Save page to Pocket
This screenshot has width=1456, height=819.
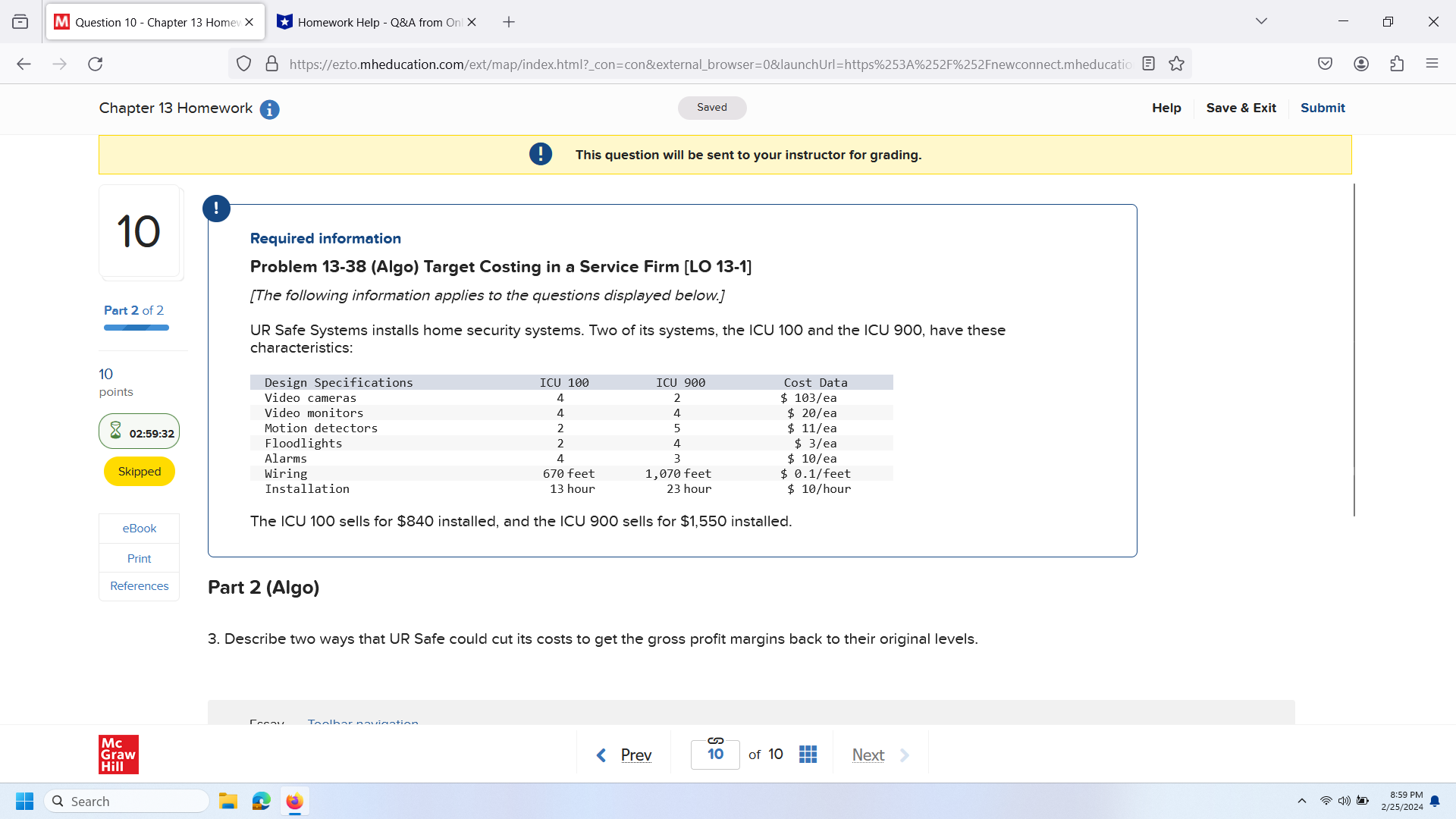(1326, 64)
